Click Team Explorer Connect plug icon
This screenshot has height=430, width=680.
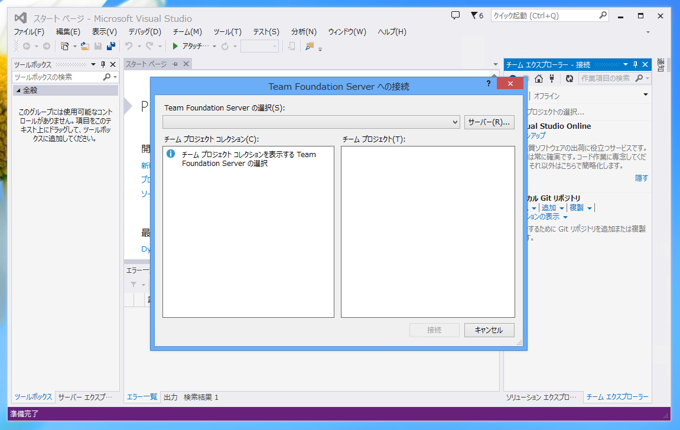(552, 78)
